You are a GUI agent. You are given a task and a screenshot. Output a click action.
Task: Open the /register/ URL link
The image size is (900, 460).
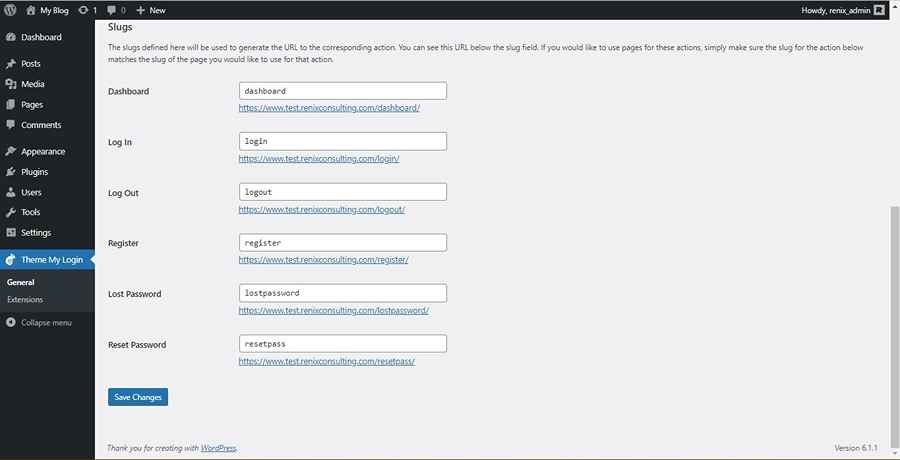coord(324,260)
